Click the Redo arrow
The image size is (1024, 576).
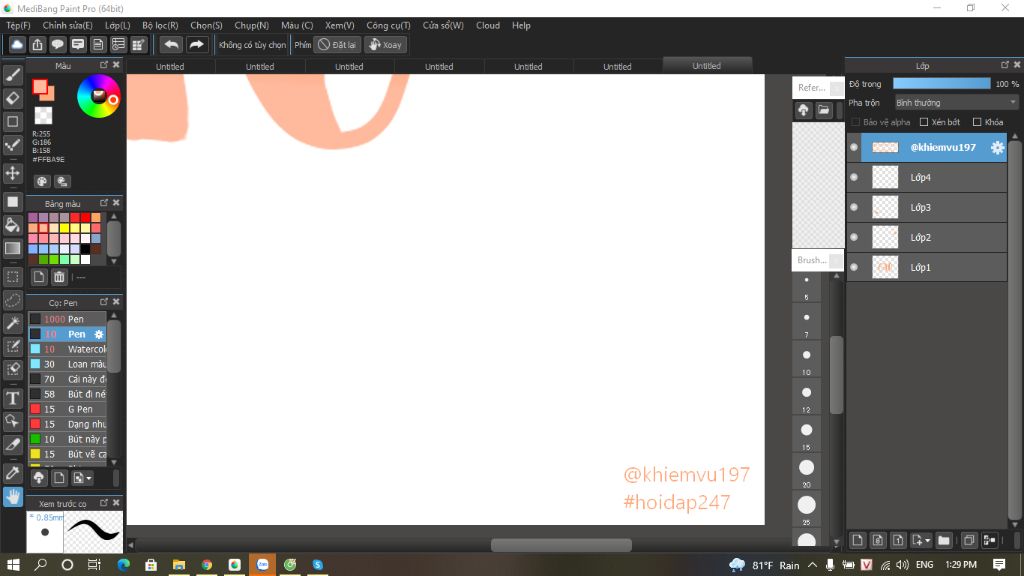(196, 44)
